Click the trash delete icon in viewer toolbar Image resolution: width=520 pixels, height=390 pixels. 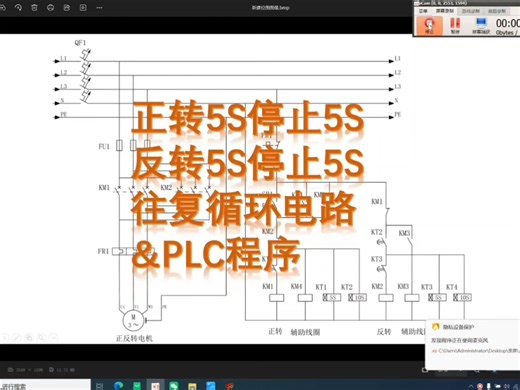(34, 7)
